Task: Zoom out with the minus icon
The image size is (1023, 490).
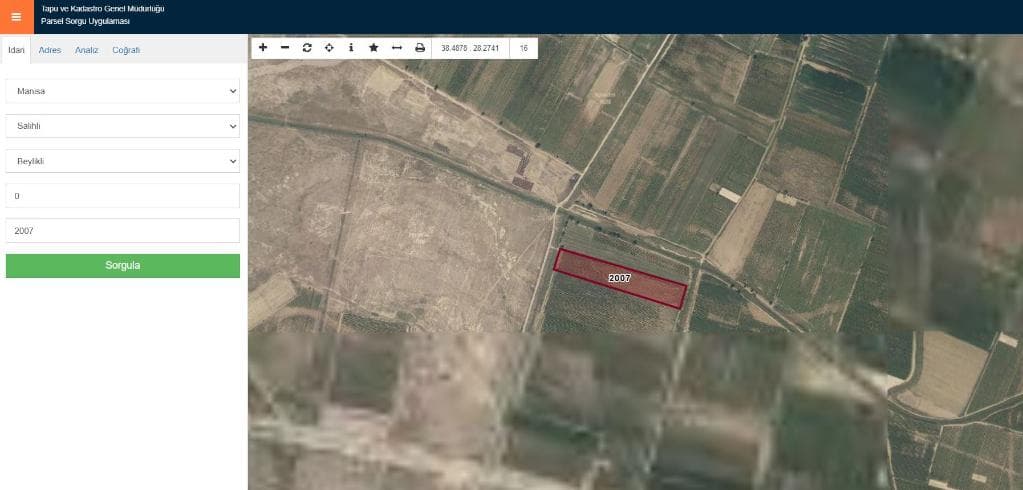Action: click(285, 48)
